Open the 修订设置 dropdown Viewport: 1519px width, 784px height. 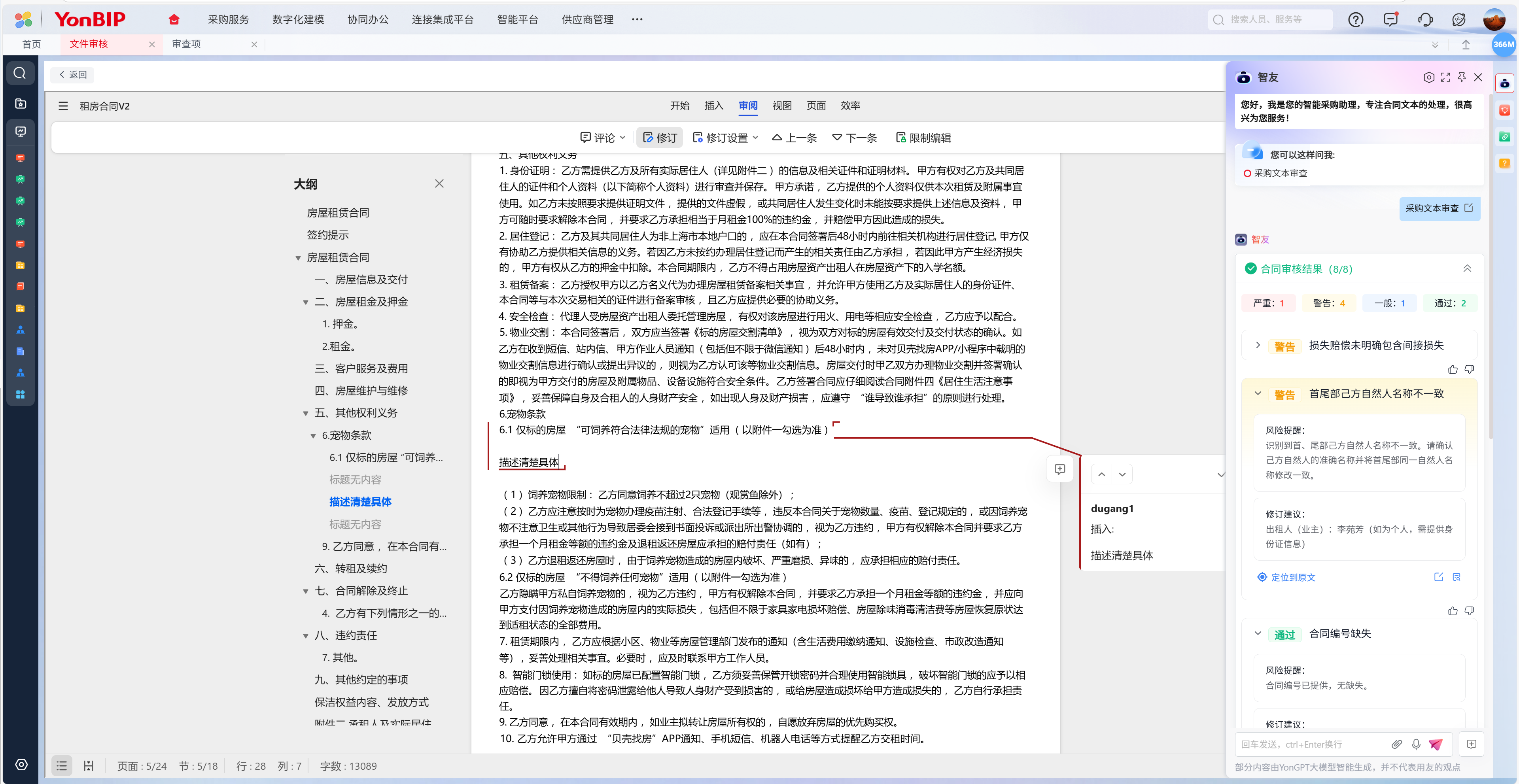pyautogui.click(x=726, y=137)
